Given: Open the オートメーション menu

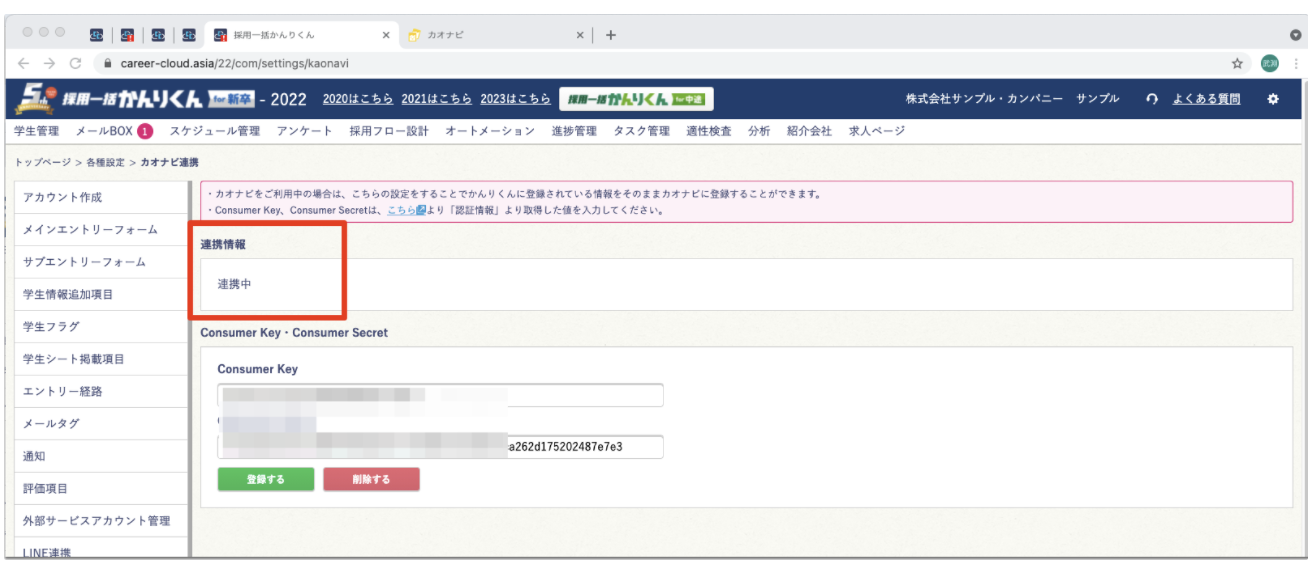Looking at the screenshot, I should point(490,131).
